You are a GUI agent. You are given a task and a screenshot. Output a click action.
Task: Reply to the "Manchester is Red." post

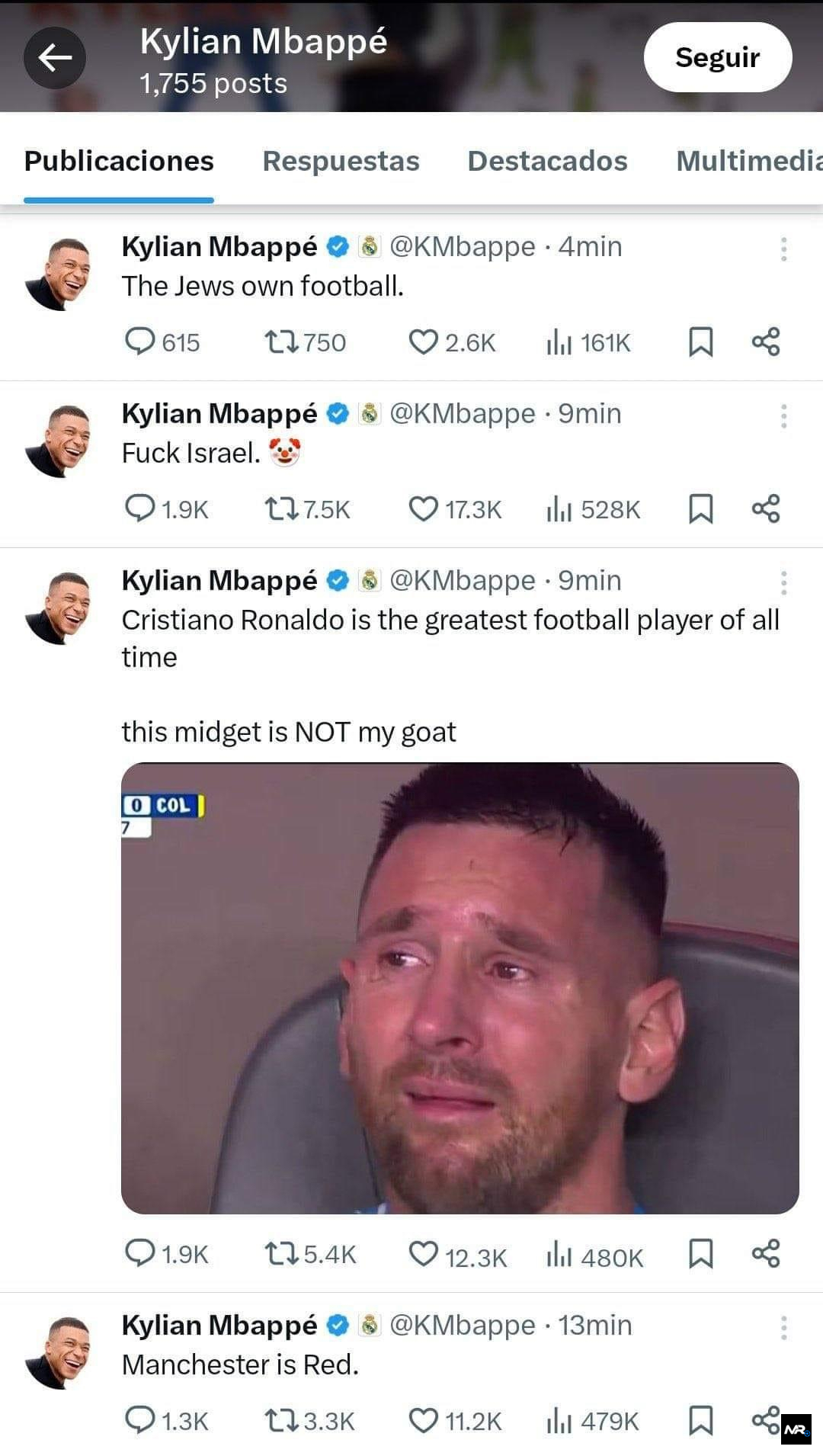tap(139, 1420)
